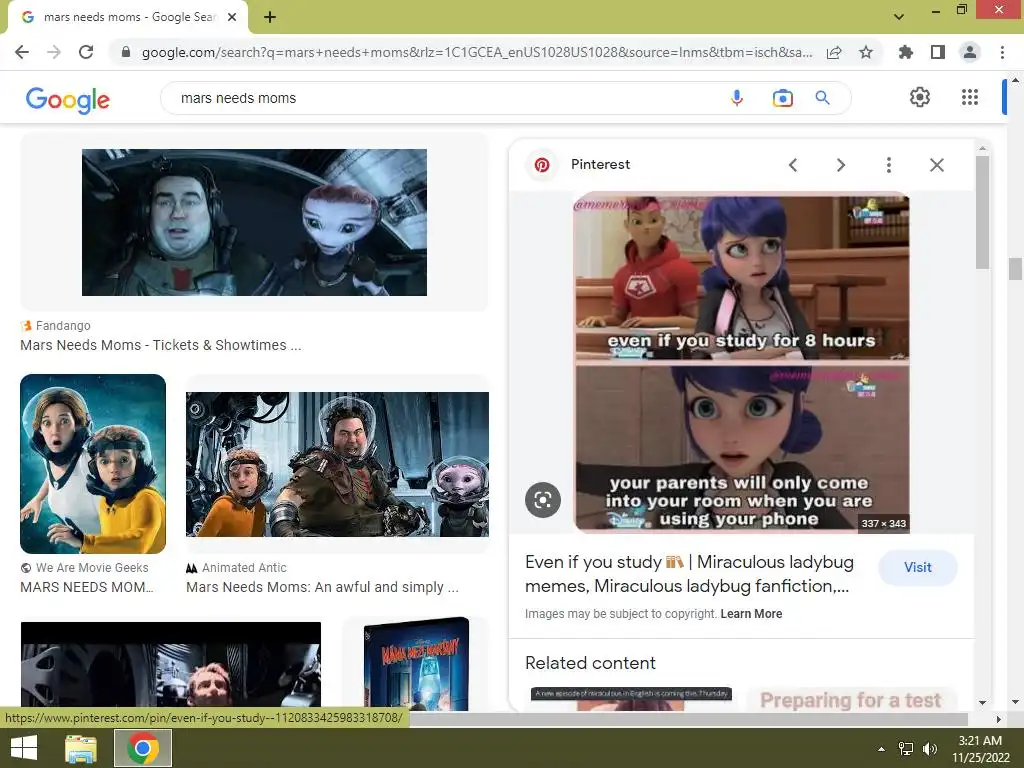Open the Fandango cockpit scene thumbnail

pyautogui.click(x=254, y=222)
